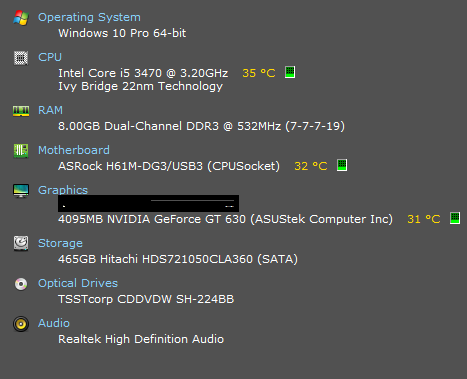
Task: Open the Audio section heading
Action: [x=54, y=323]
